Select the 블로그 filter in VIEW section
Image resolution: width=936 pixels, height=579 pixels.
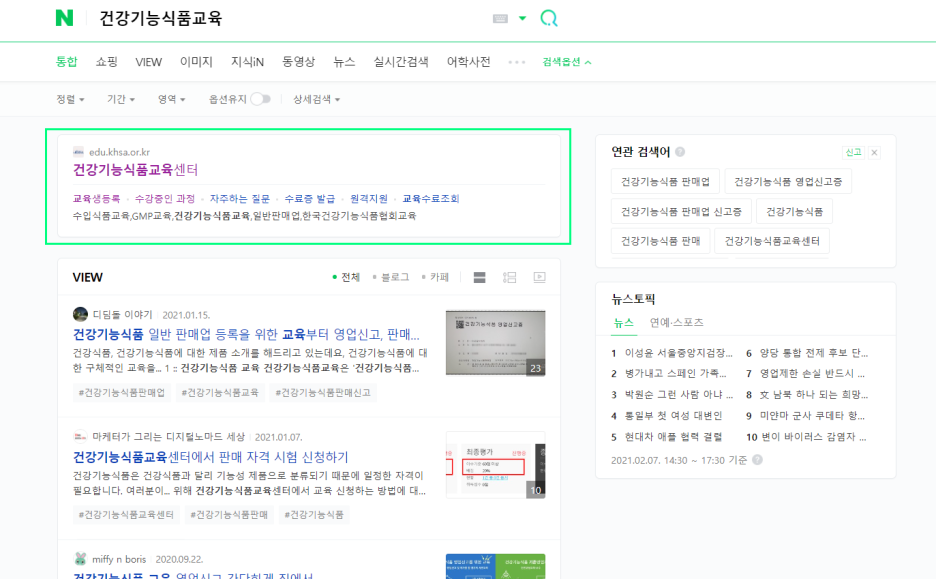(x=390, y=277)
